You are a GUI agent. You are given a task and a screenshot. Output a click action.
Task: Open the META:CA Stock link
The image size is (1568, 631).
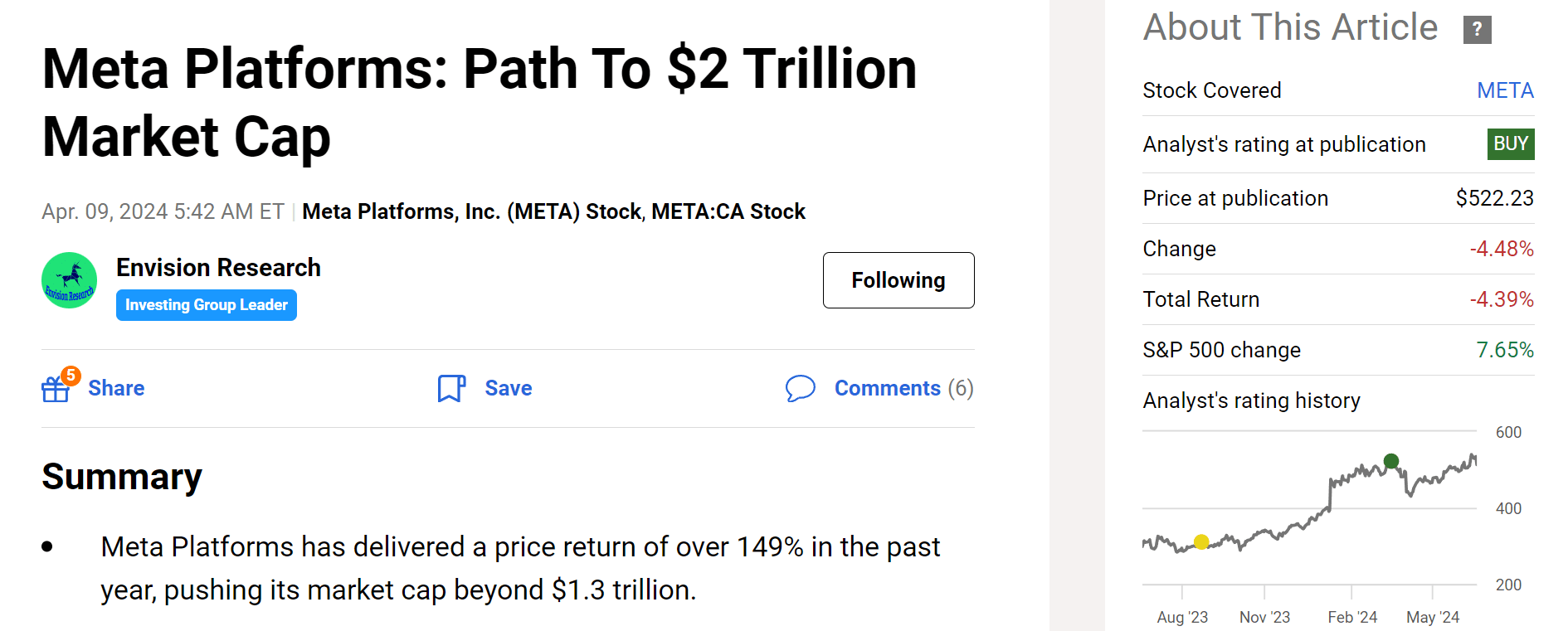tap(728, 211)
